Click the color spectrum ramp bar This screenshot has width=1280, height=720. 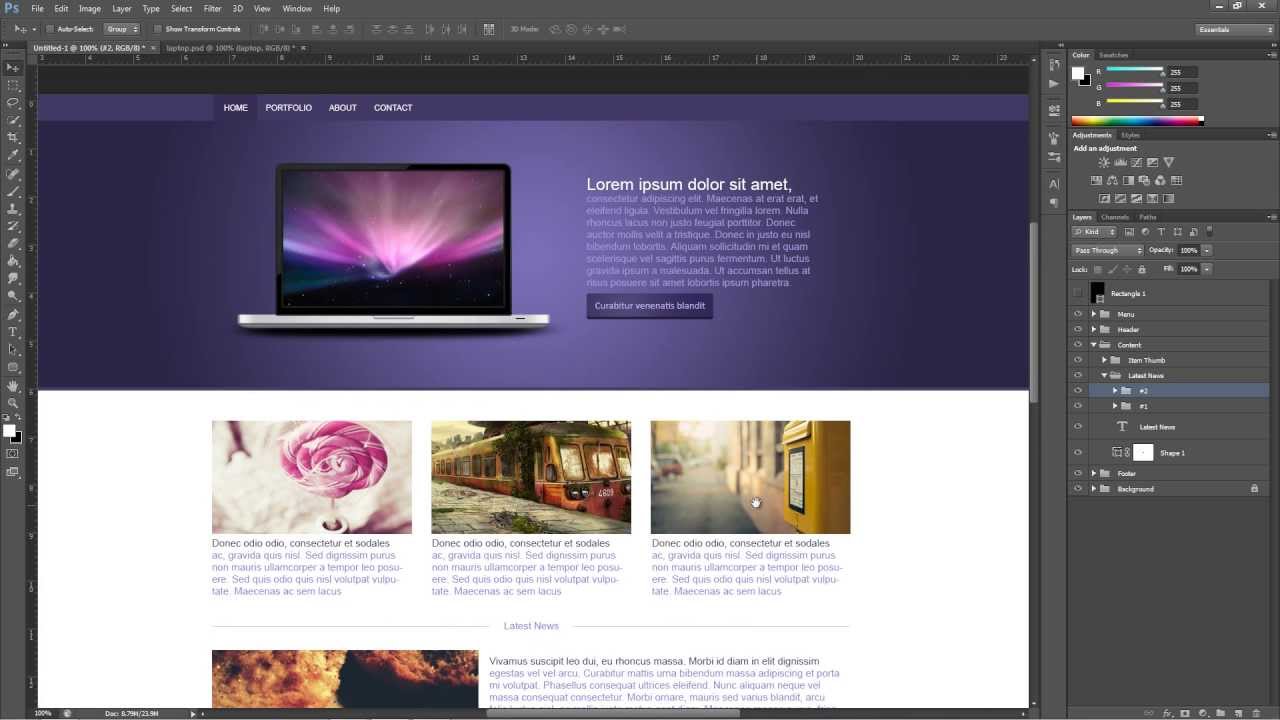[x=1137, y=121]
